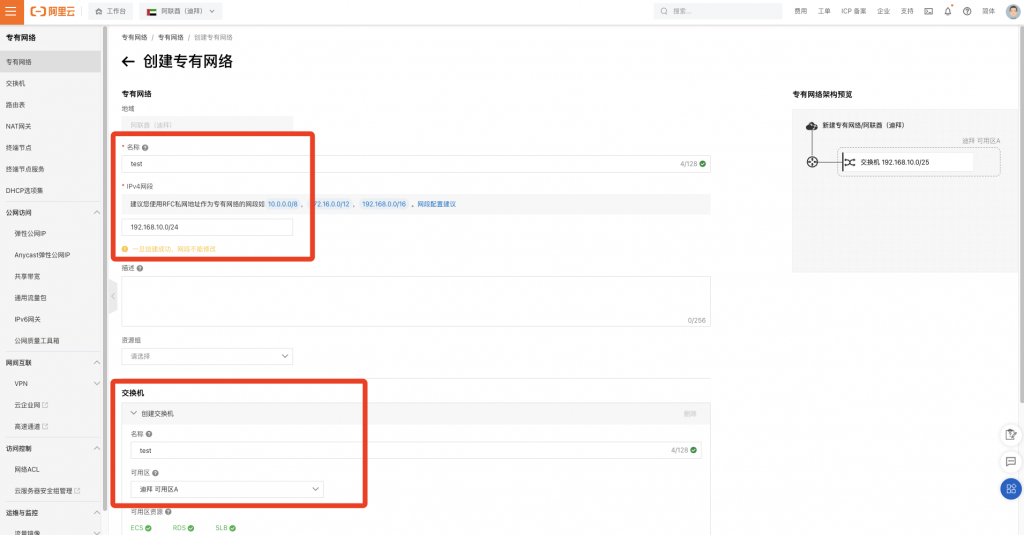Click the 阿里云 logo

(53, 11)
